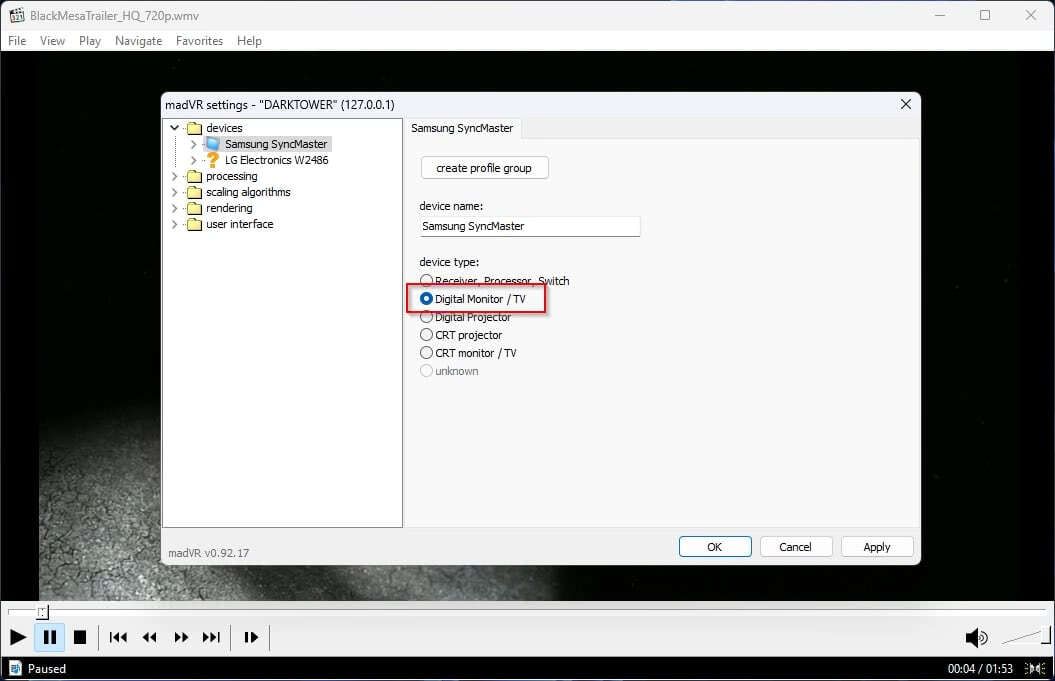The width and height of the screenshot is (1055, 681).
Task: Click the Samsung SyncMaster tab
Action: [462, 128]
